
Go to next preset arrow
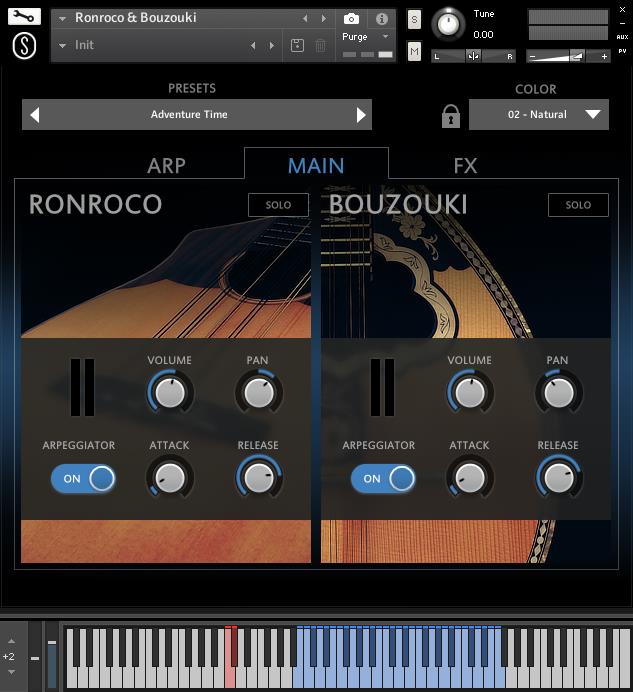click(361, 115)
